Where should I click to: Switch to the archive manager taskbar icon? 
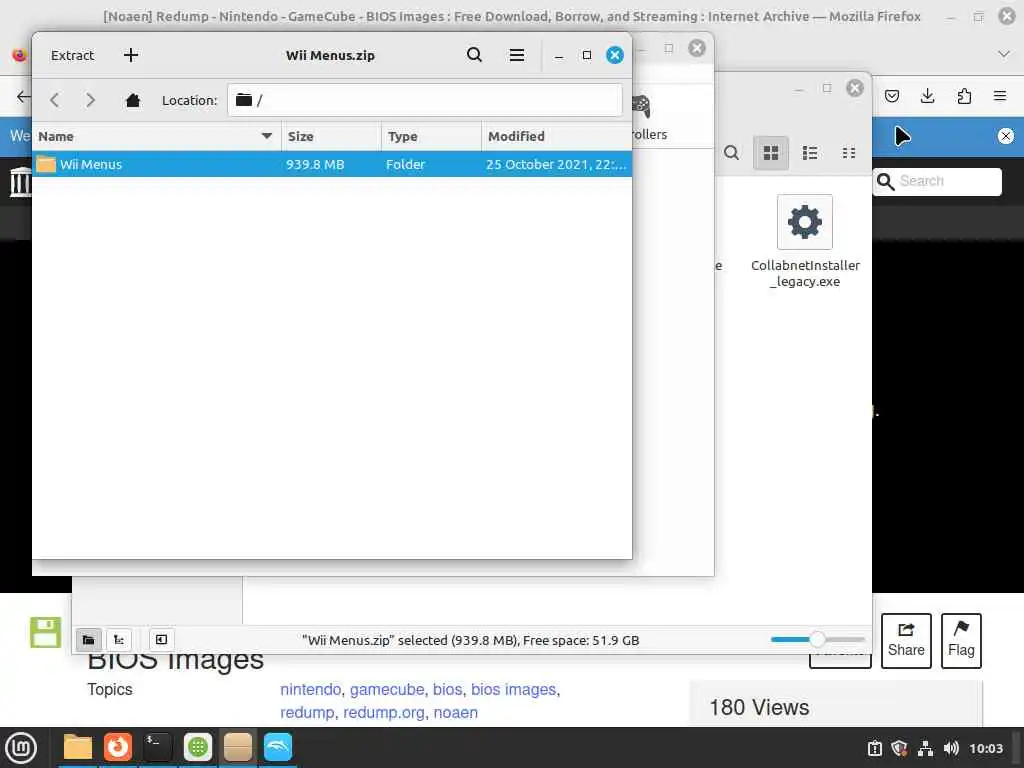pyautogui.click(x=238, y=747)
